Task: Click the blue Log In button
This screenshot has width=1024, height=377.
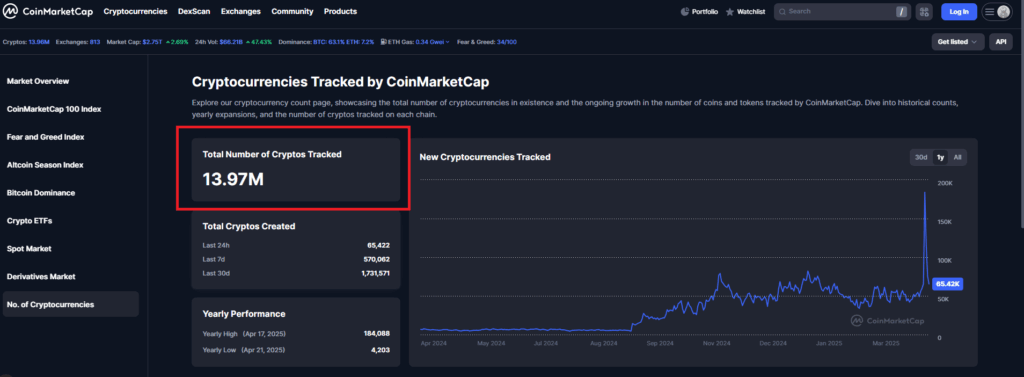Action: [x=959, y=12]
